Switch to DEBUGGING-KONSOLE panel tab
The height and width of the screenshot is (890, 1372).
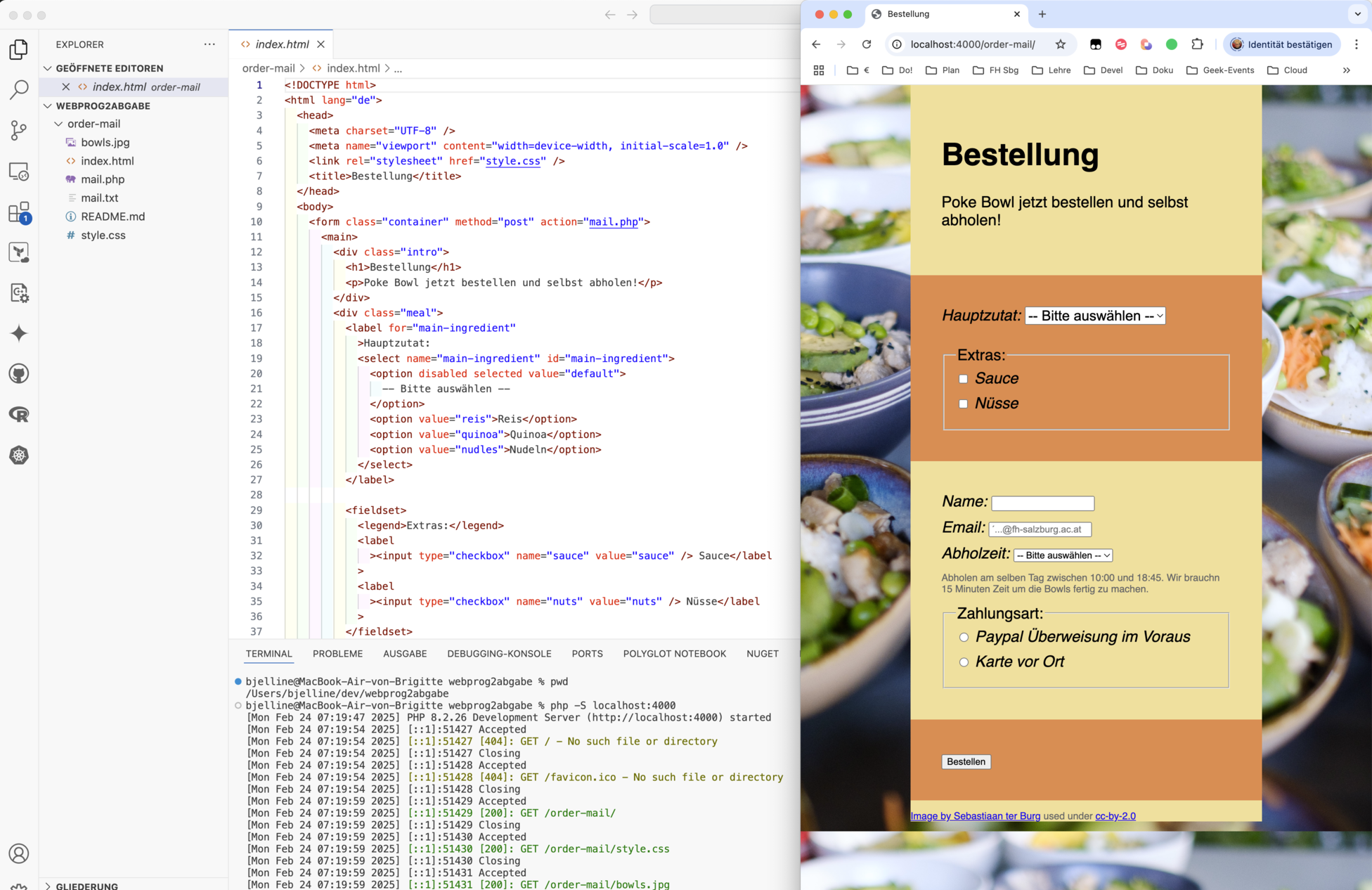pyautogui.click(x=499, y=654)
